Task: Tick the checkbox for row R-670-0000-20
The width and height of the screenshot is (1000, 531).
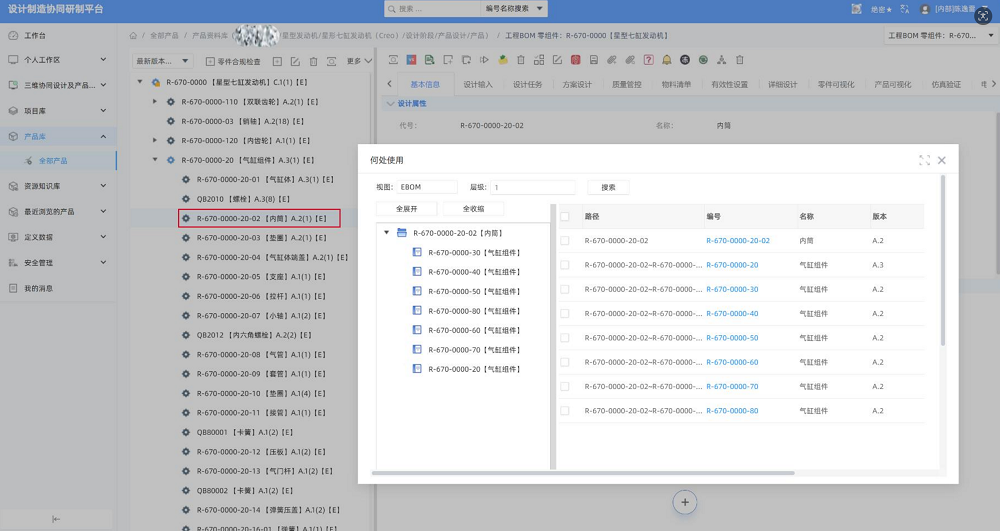Action: coord(564,265)
